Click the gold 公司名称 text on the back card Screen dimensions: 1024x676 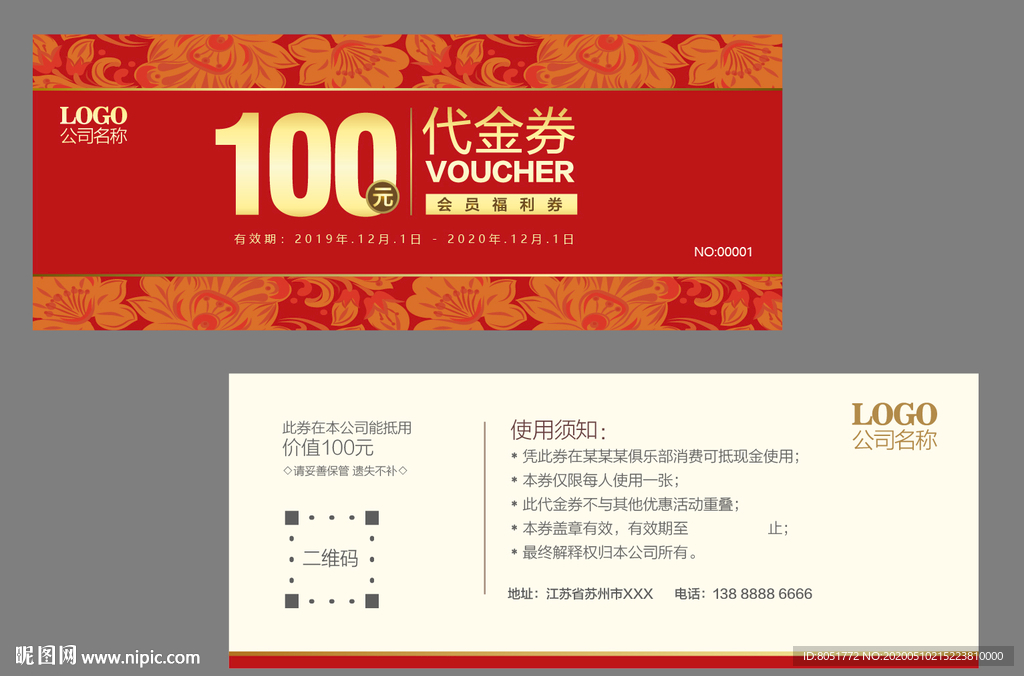pyautogui.click(x=895, y=440)
